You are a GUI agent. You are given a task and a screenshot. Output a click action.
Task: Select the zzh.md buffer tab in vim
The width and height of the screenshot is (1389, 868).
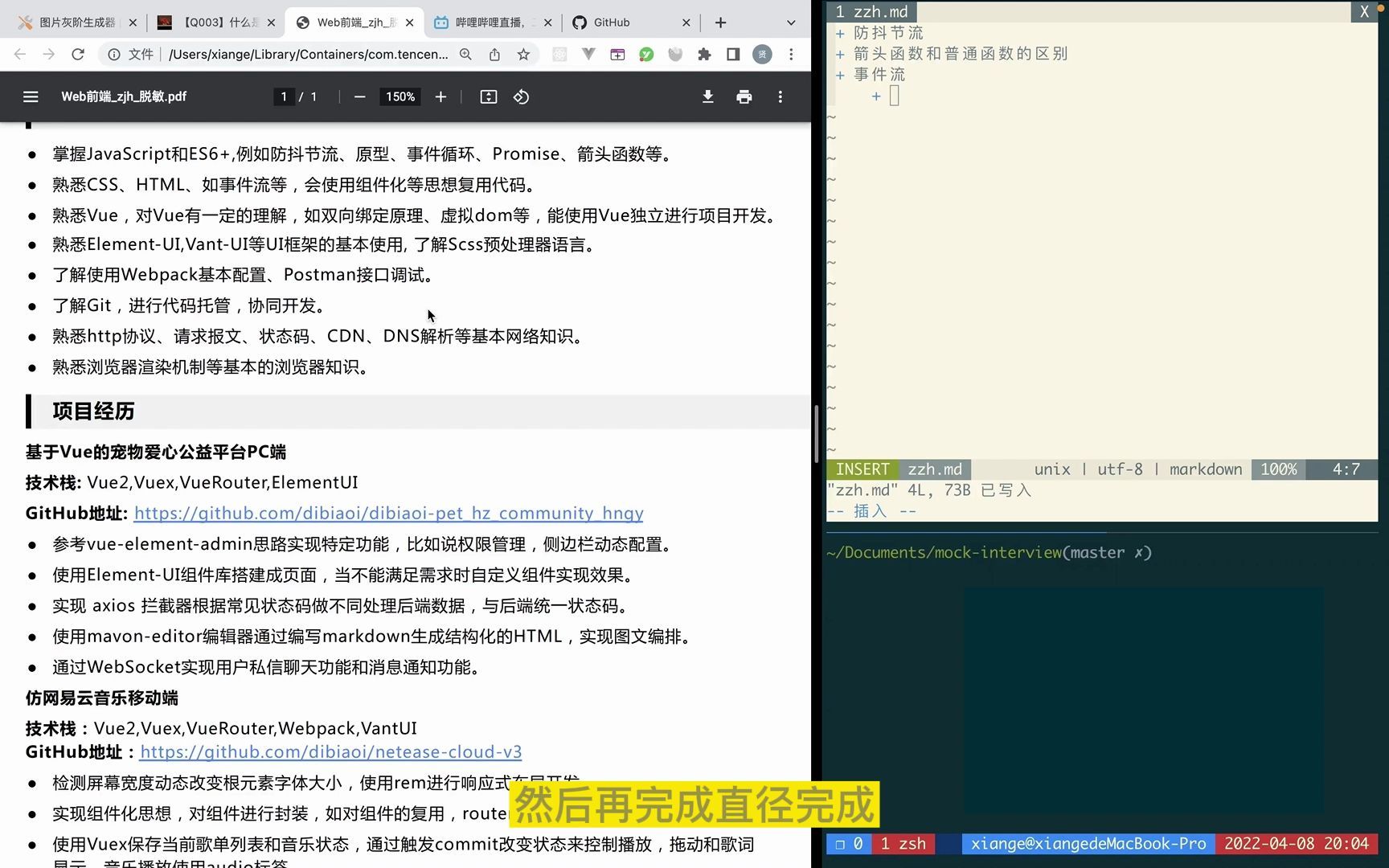(x=872, y=11)
